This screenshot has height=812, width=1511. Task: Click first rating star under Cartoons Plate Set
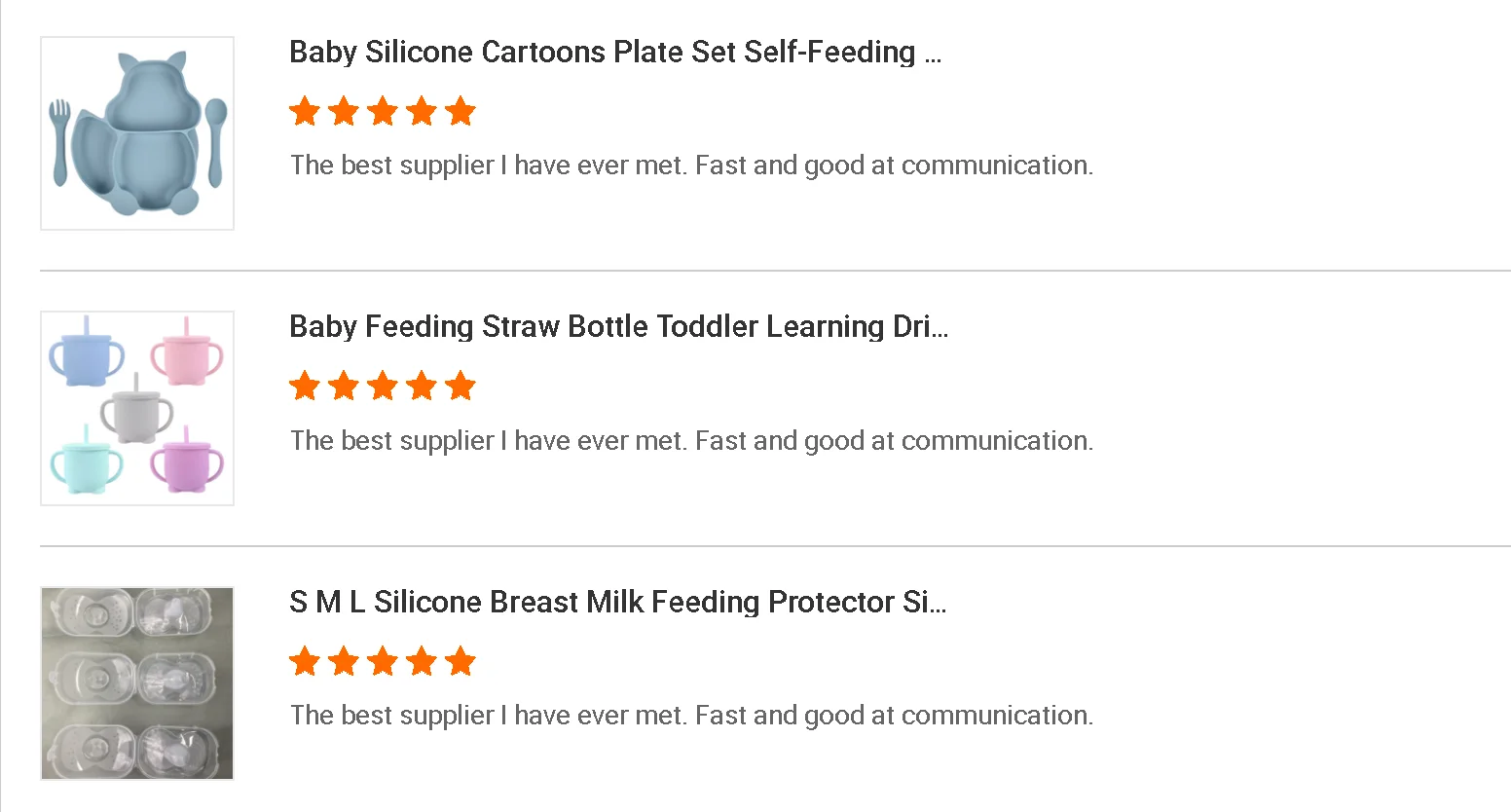point(305,111)
